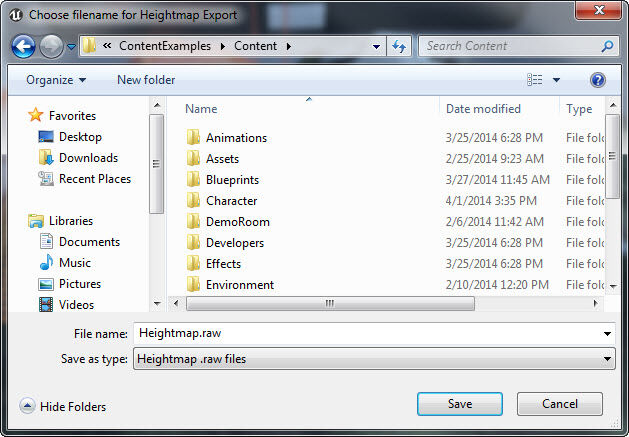Sort by the Date modified column header

coord(483,109)
